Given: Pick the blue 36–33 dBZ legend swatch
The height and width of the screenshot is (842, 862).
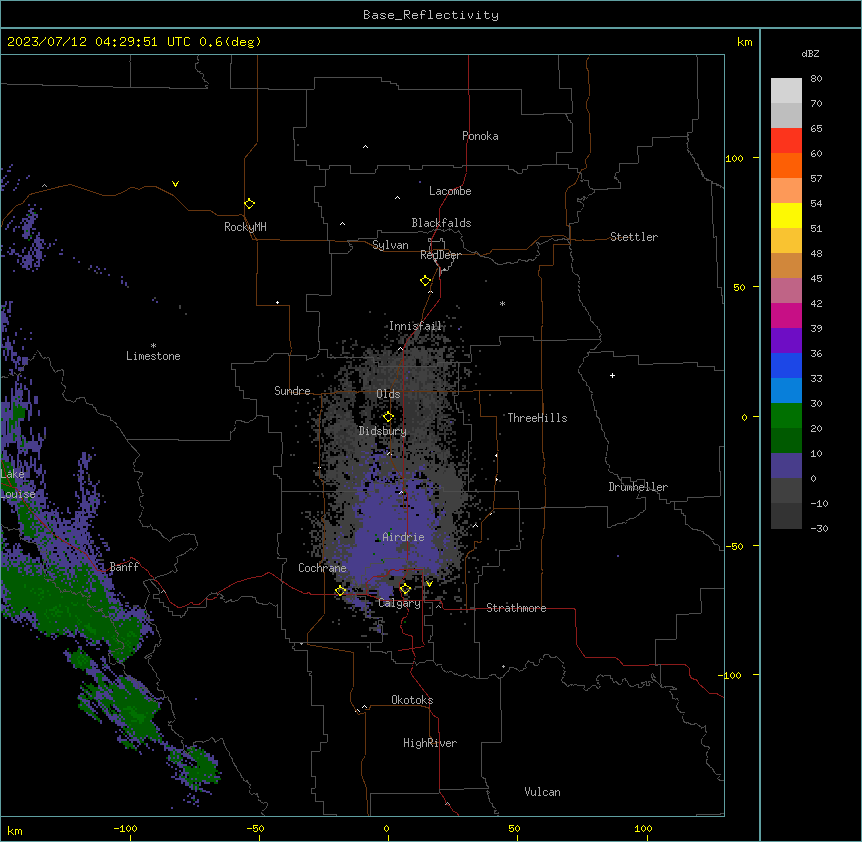Looking at the screenshot, I should pyautogui.click(x=786, y=365).
